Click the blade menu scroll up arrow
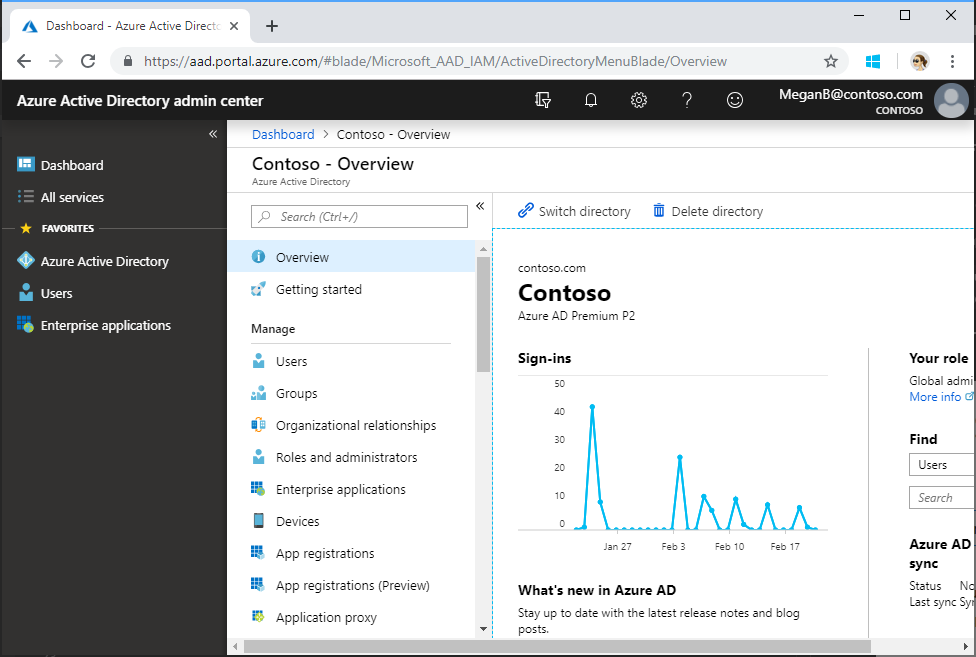This screenshot has height=657, width=976. click(483, 249)
